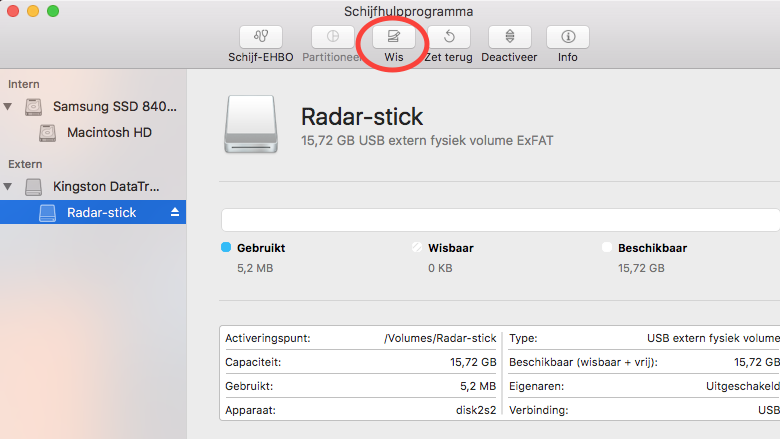Screen dimensions: 780x439
Task: Collapse the Kingston DataTr disclosure triangle
Action: click(7, 186)
